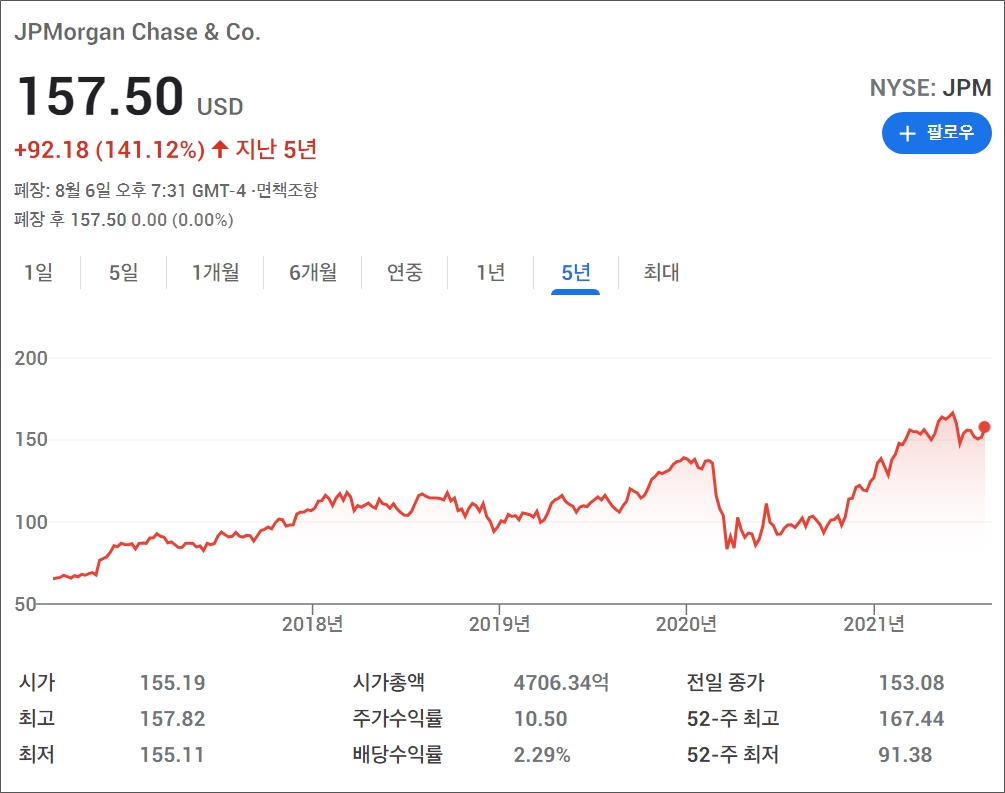Image resolution: width=1005 pixels, height=793 pixels.
Task: Click the 2019년 axis label
Action: tap(499, 624)
